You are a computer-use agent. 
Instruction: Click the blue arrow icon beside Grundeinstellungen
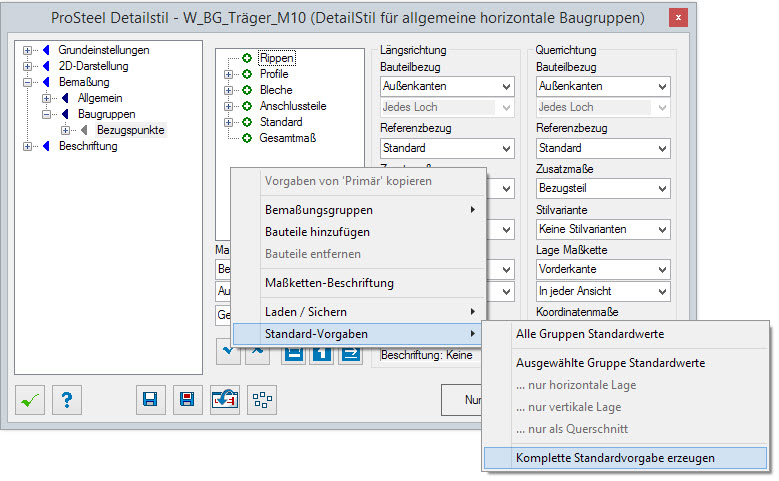click(x=47, y=50)
